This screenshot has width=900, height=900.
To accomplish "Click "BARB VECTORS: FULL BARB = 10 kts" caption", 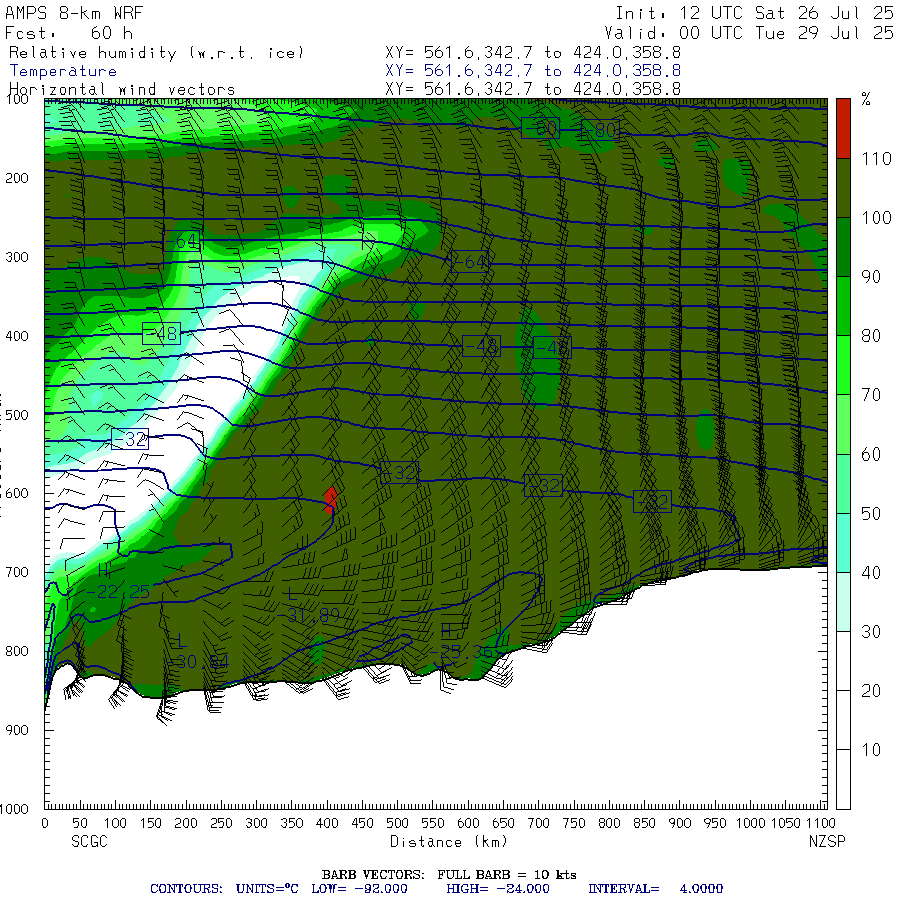I will (x=449, y=875).
